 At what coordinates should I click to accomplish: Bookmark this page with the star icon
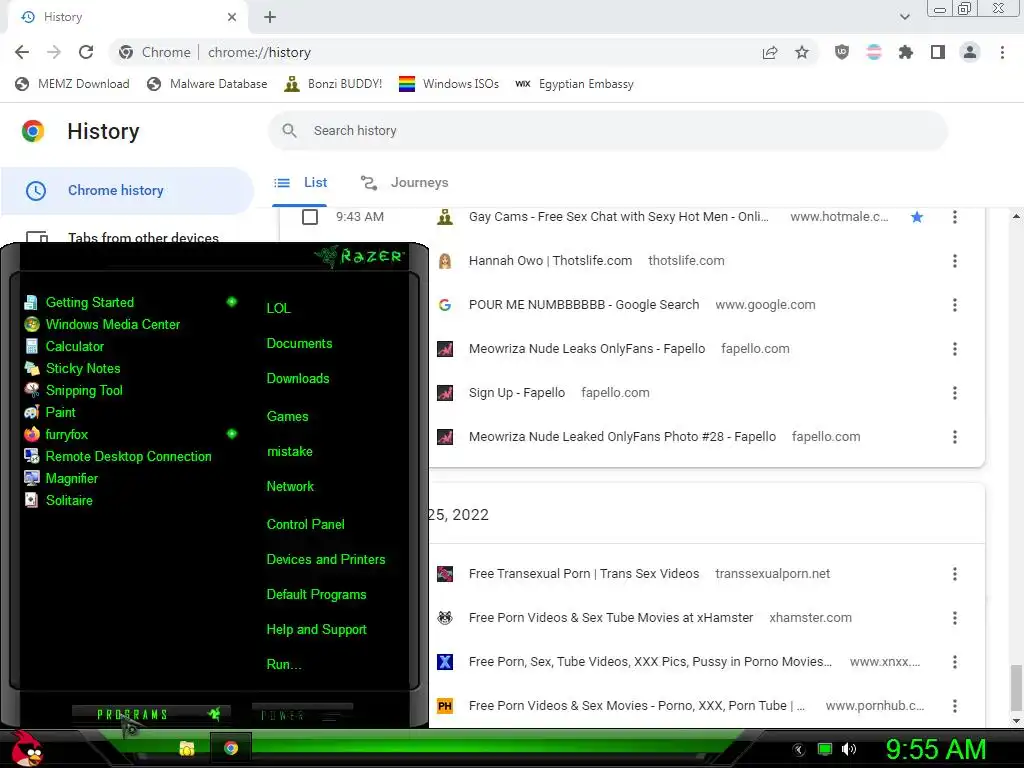[x=802, y=52]
